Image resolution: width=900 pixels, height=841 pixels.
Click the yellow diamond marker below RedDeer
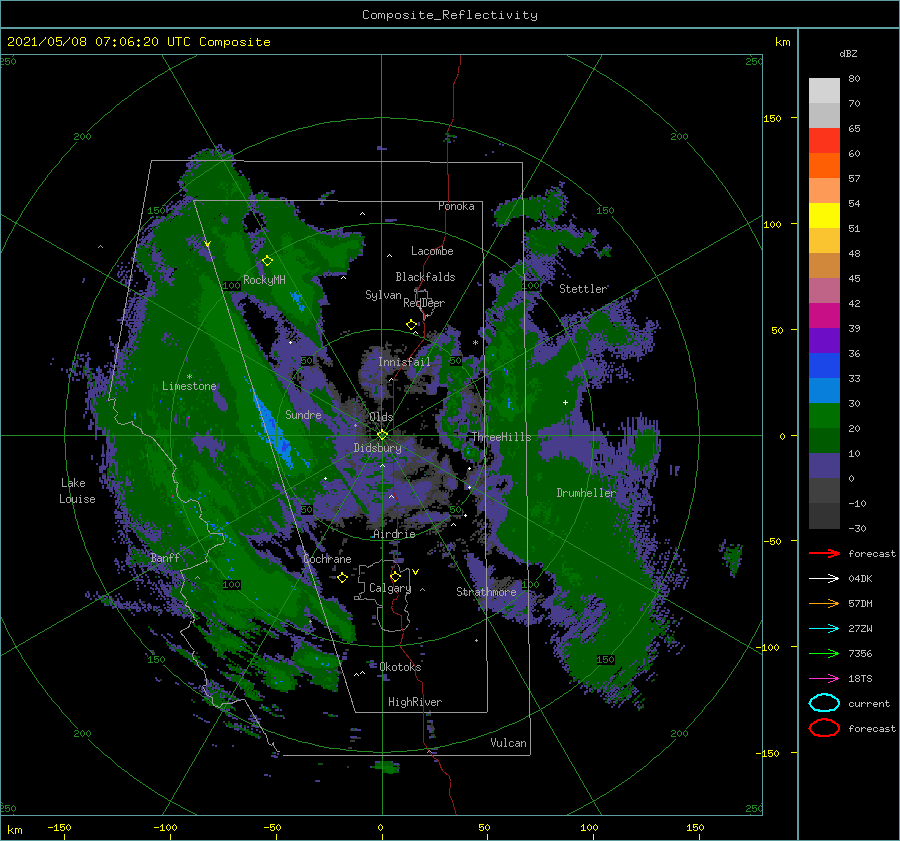coord(411,325)
